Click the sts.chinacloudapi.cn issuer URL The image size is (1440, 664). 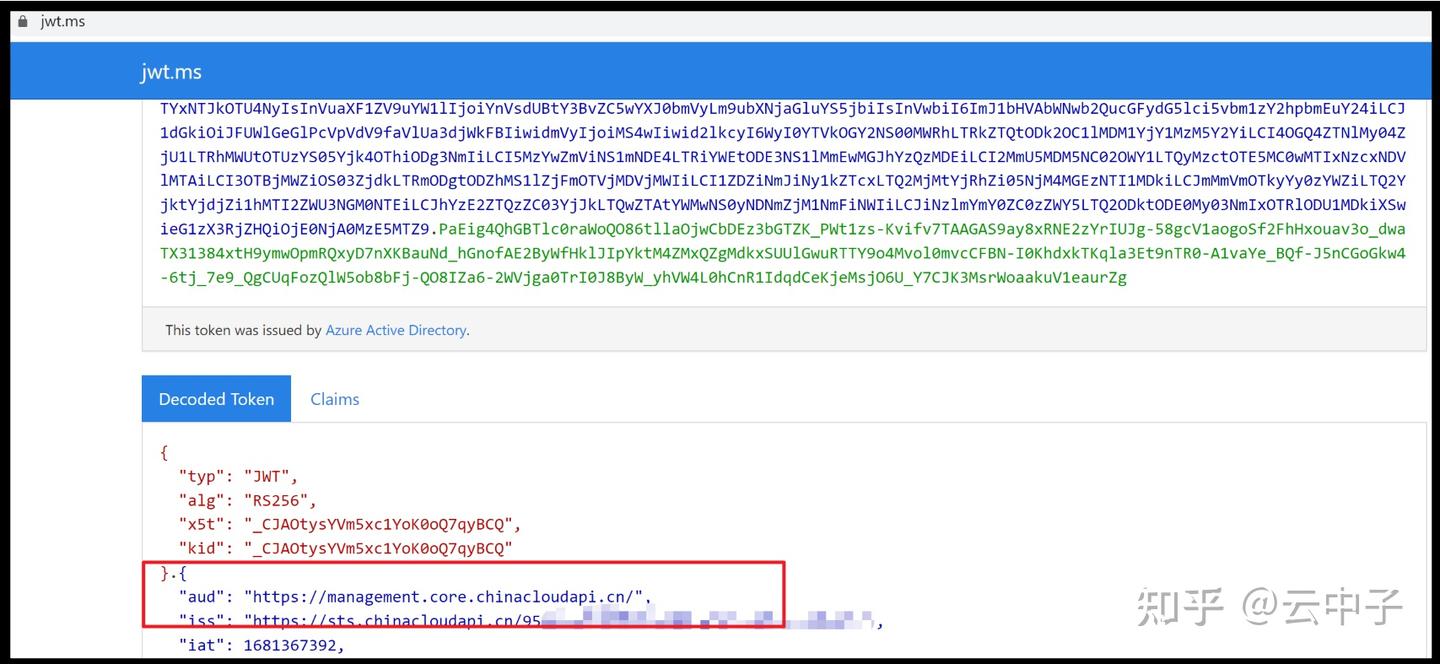[x=390, y=620]
